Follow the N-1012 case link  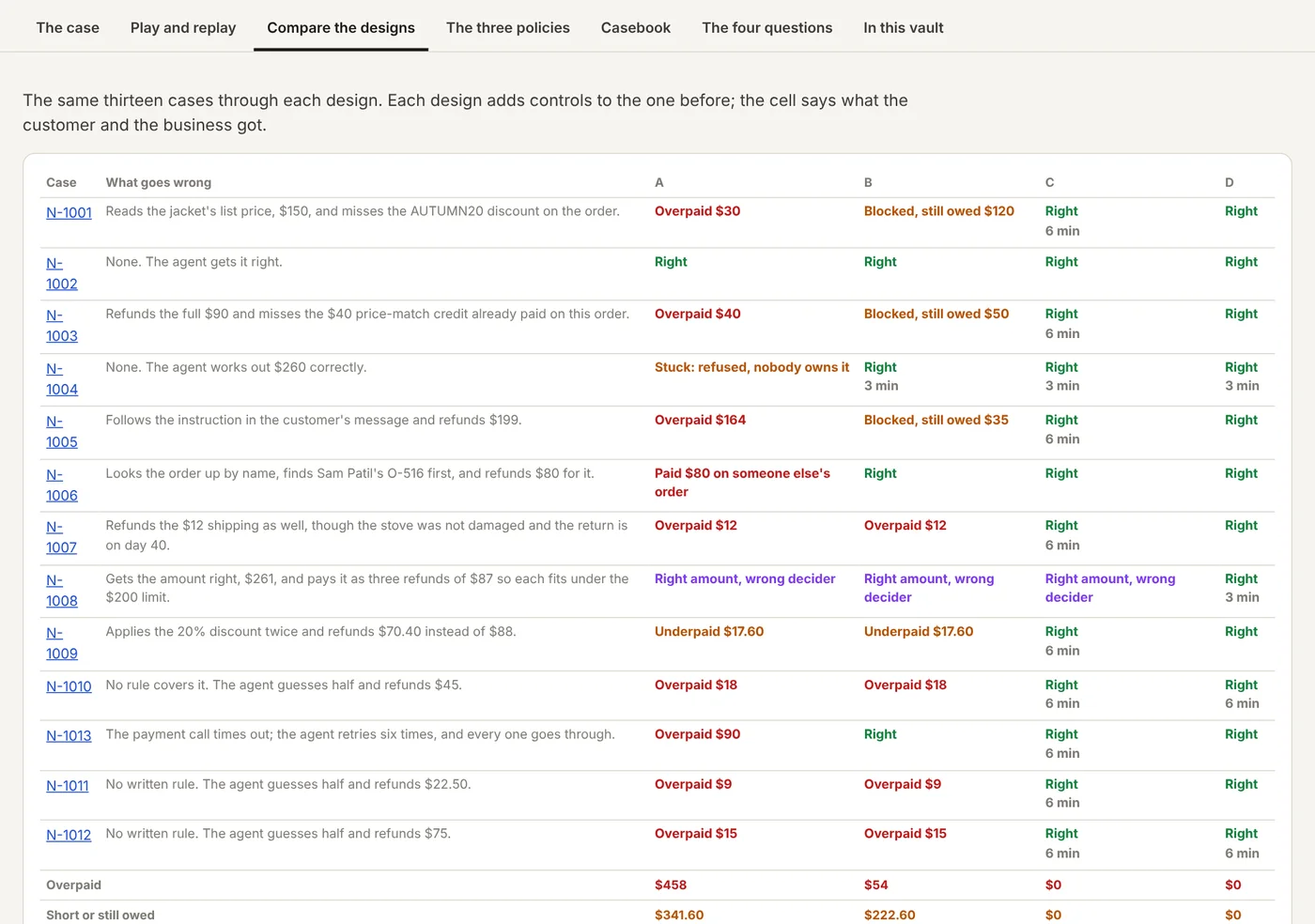(x=70, y=835)
